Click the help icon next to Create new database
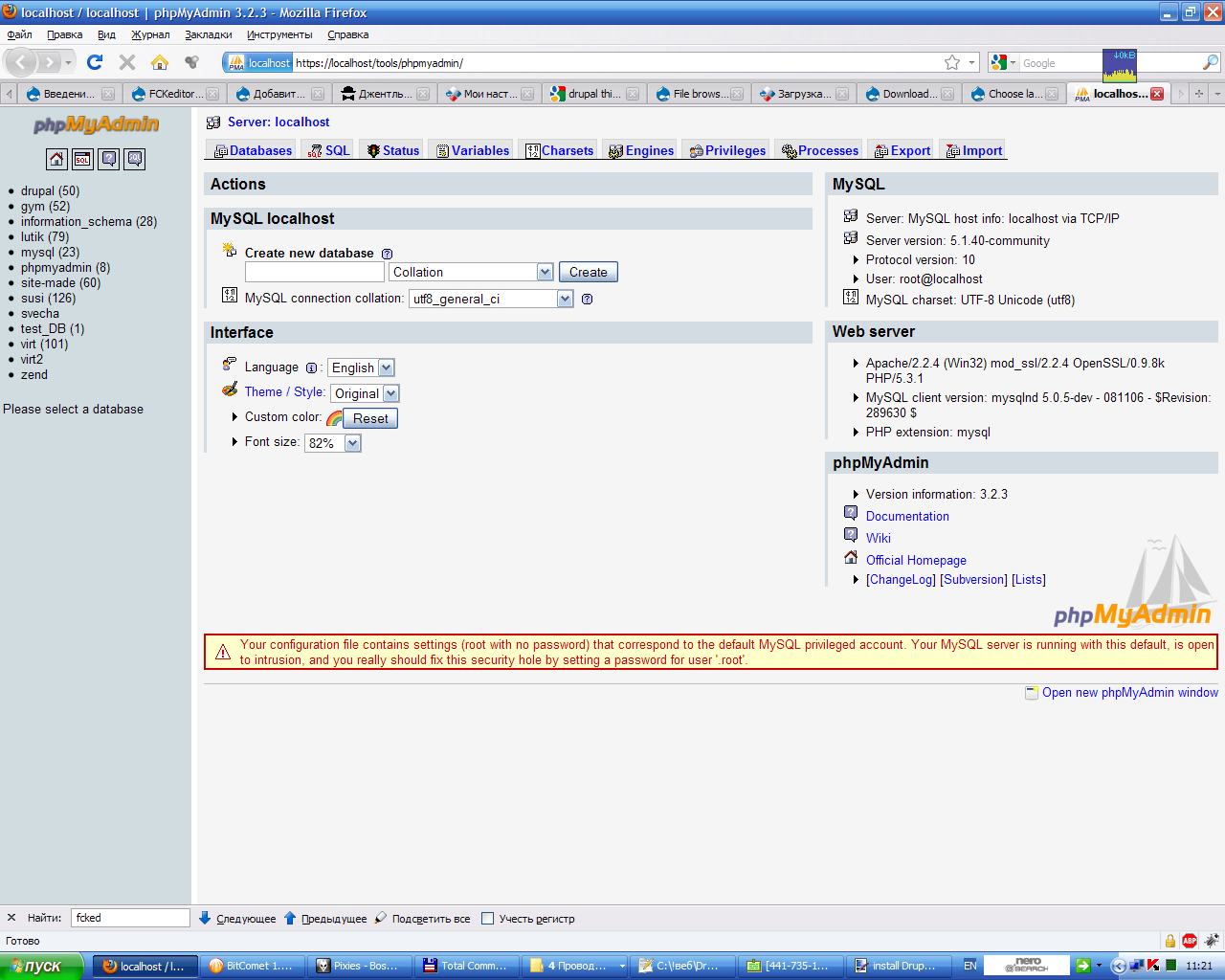 click(387, 254)
